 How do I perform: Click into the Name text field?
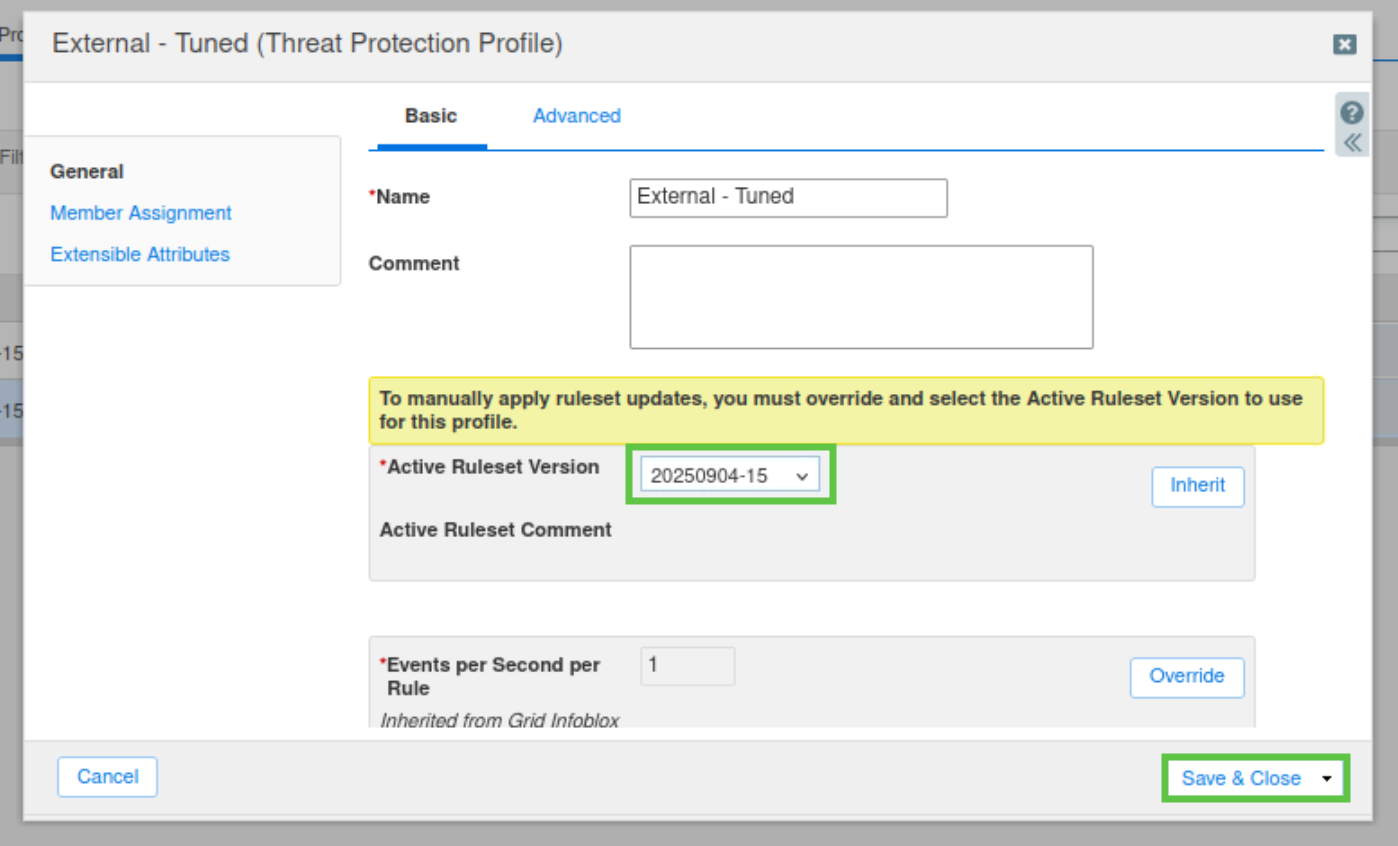(788, 197)
